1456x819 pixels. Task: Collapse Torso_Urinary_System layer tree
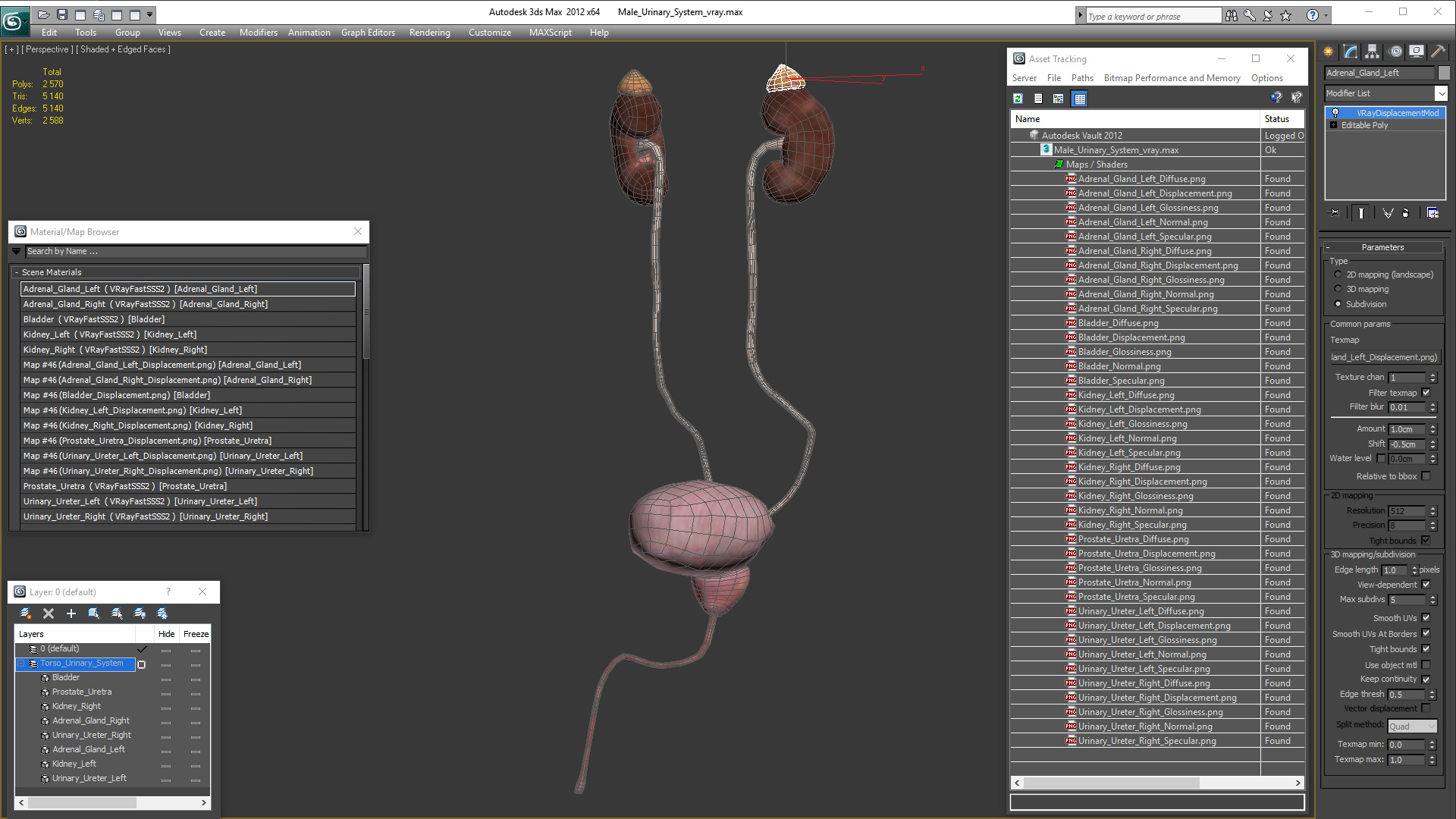point(21,664)
